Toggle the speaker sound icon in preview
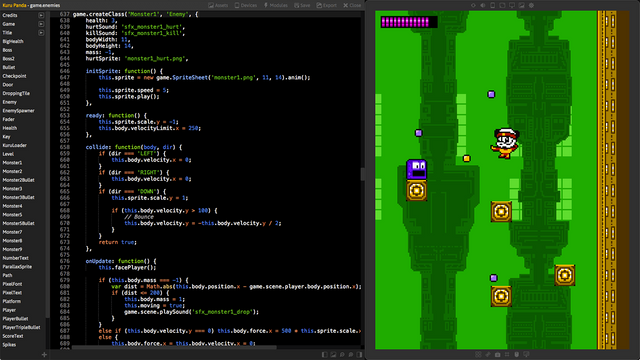Image resolution: width=640 pixels, height=360 pixels. (x=483, y=5)
